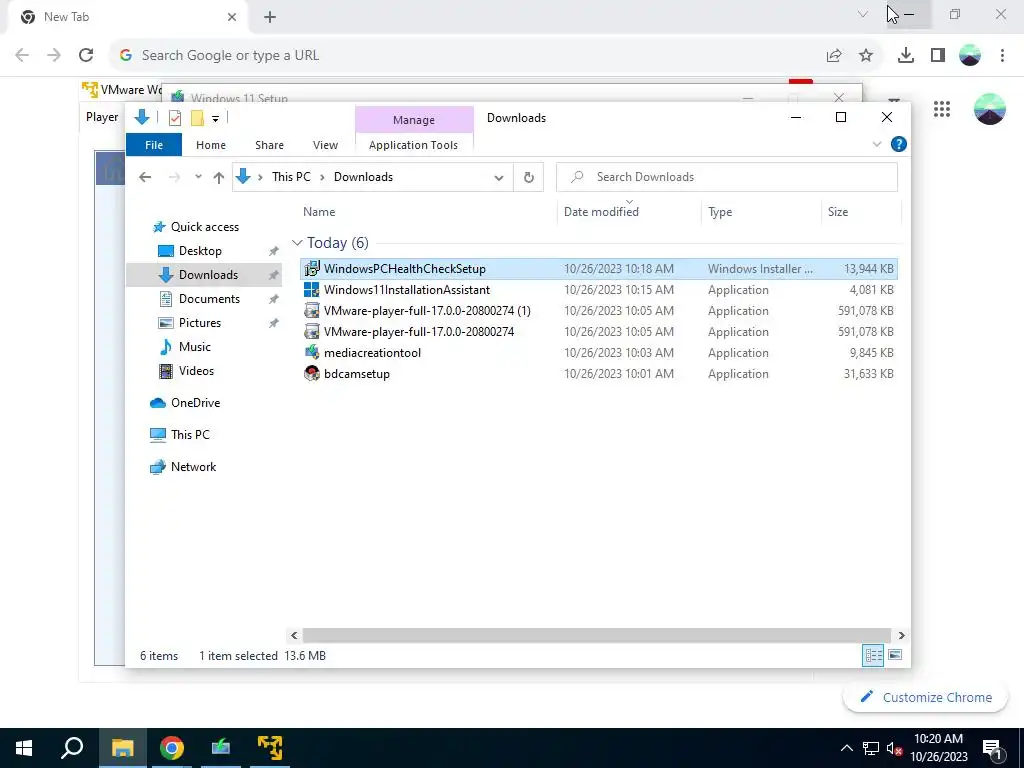The height and width of the screenshot is (768, 1024).
Task: Click the Windows11InstallationAssistant file icon
Action: click(x=312, y=289)
